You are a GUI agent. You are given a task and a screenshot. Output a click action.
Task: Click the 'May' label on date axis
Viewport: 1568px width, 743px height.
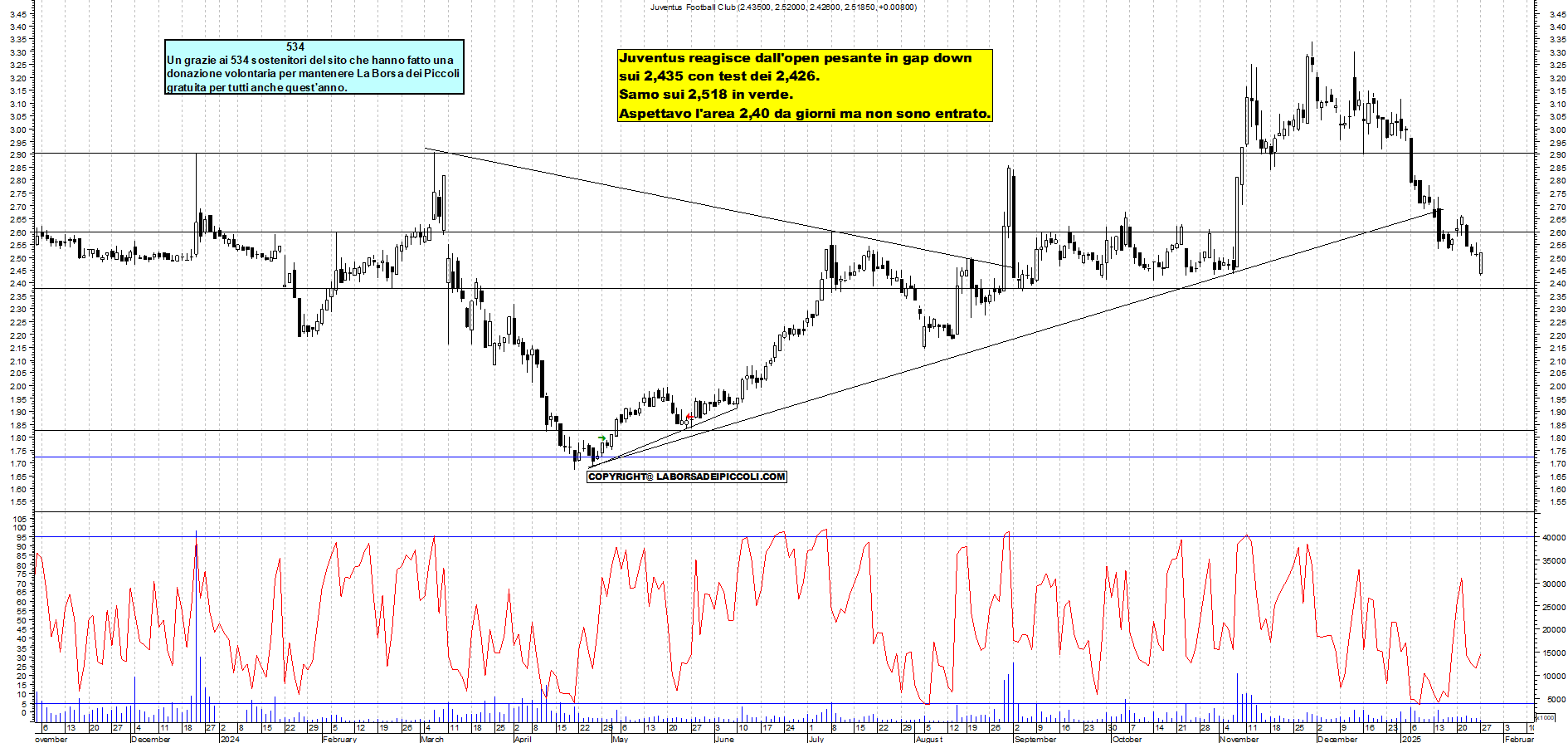620,739
